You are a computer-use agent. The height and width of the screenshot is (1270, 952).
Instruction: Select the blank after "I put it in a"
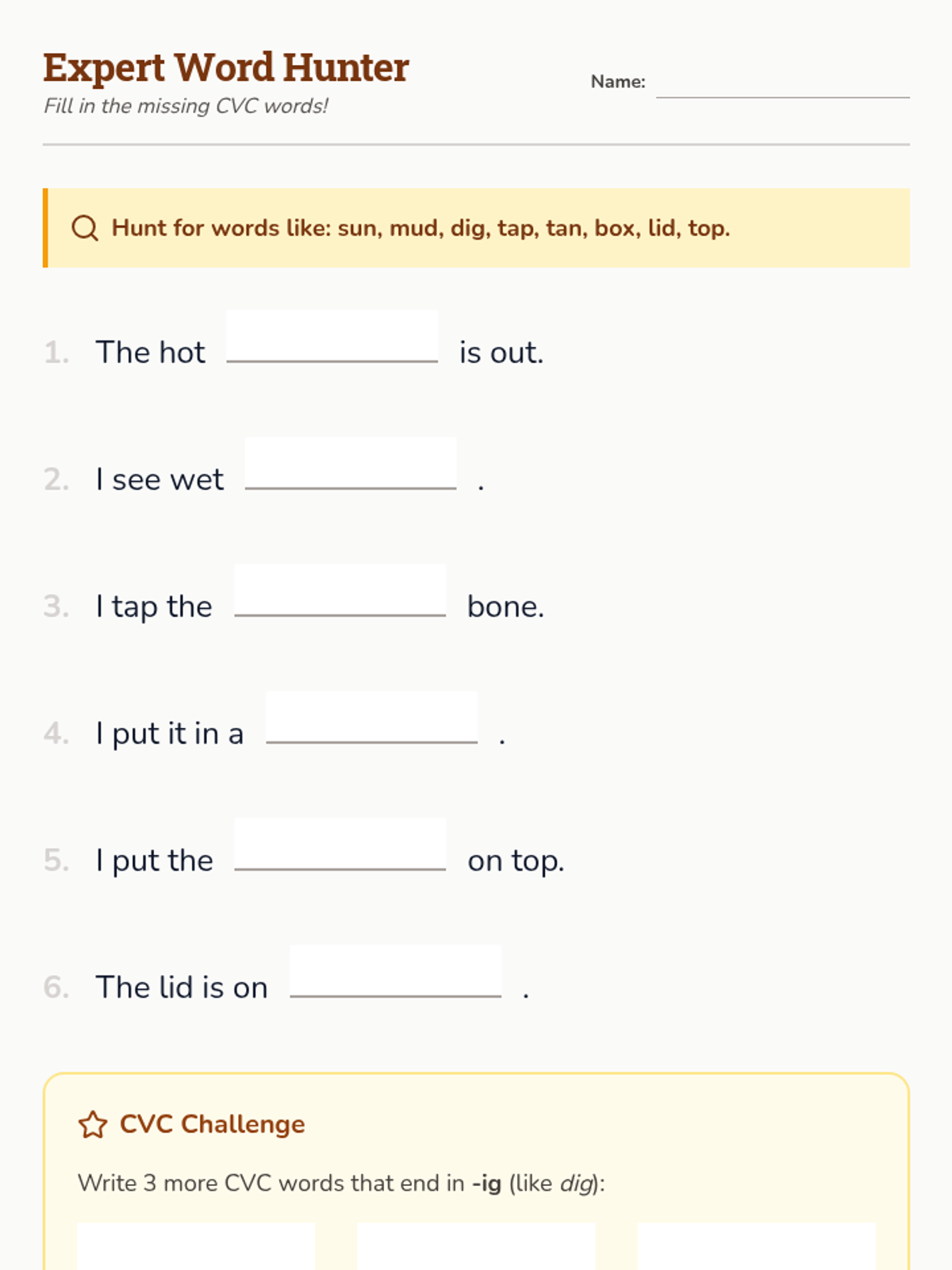[x=371, y=718]
